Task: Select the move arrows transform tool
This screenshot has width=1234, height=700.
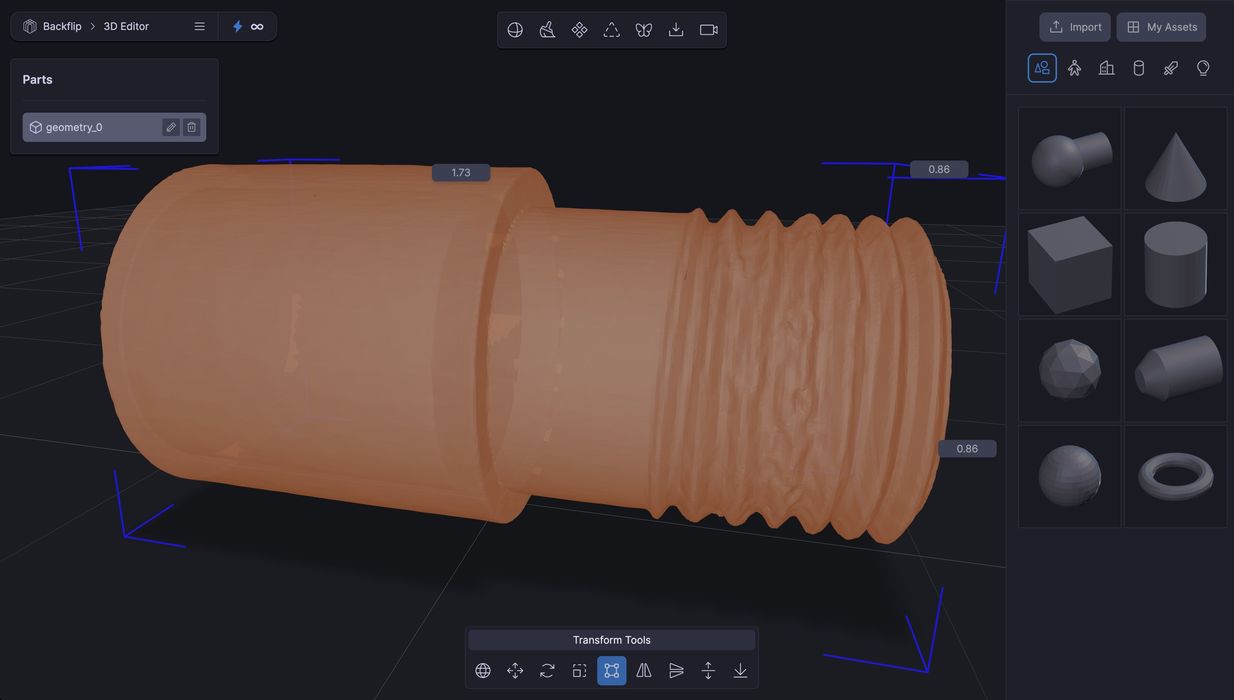Action: coord(515,671)
